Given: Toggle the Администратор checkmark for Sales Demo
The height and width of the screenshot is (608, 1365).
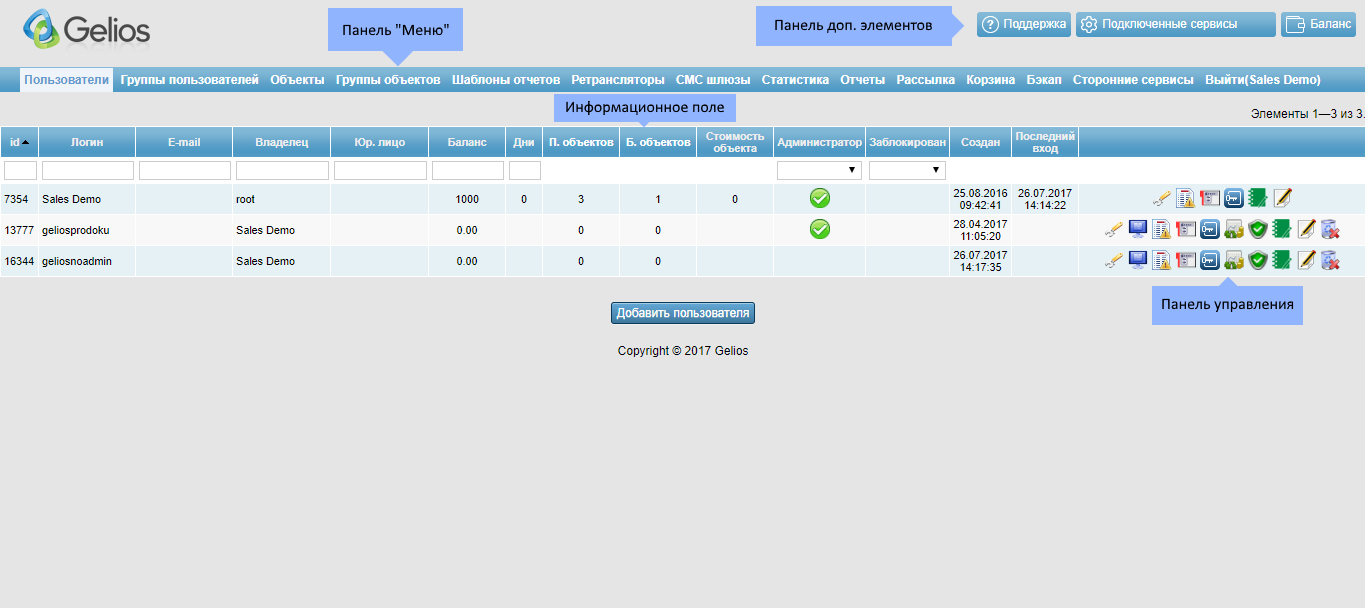Looking at the screenshot, I should [x=818, y=198].
